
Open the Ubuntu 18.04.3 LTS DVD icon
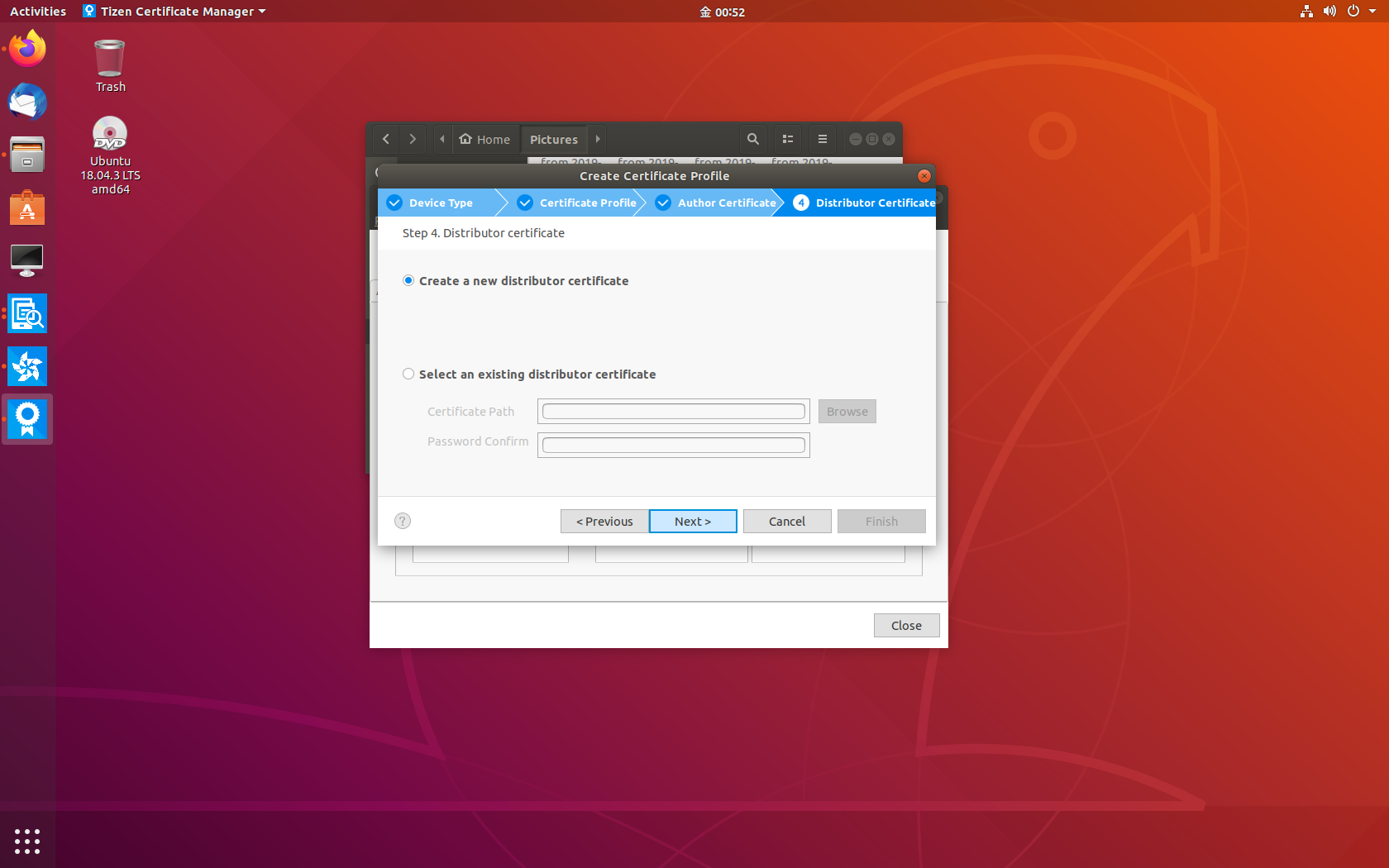point(110,155)
